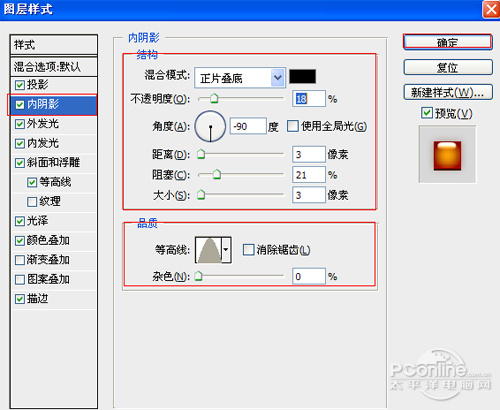Click the 大小 slider handle
The height and width of the screenshot is (410, 500).
201,195
